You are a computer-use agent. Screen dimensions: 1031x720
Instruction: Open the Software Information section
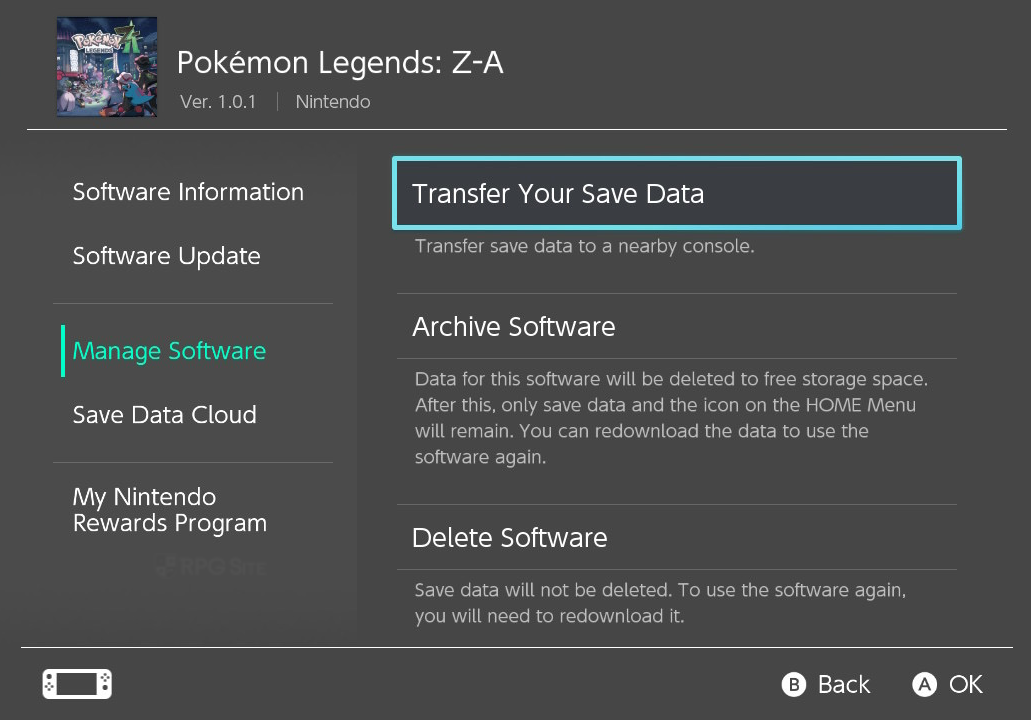[188, 192]
